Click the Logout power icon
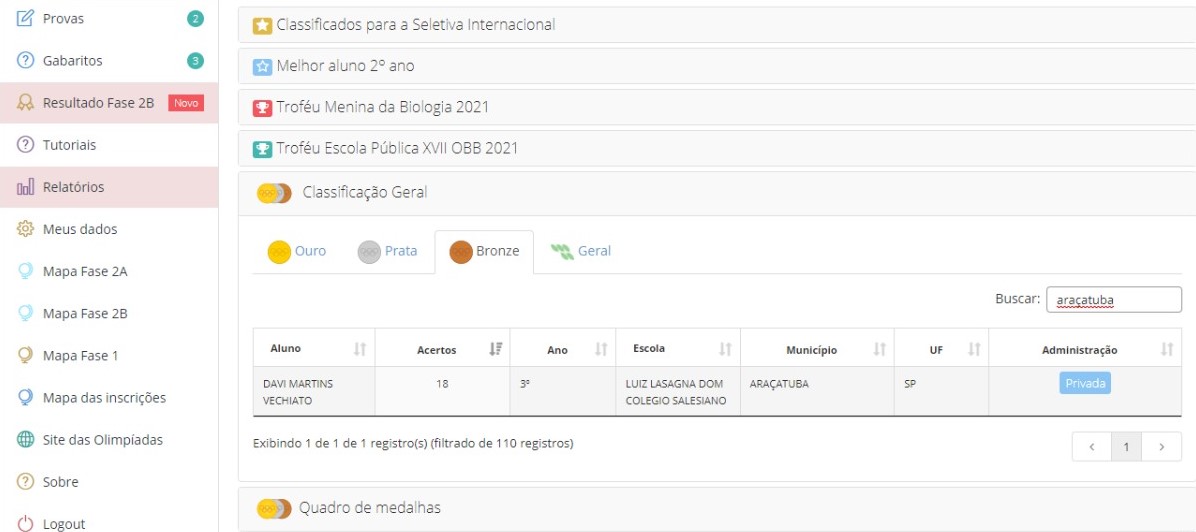The height and width of the screenshot is (532, 1196). [x=25, y=524]
